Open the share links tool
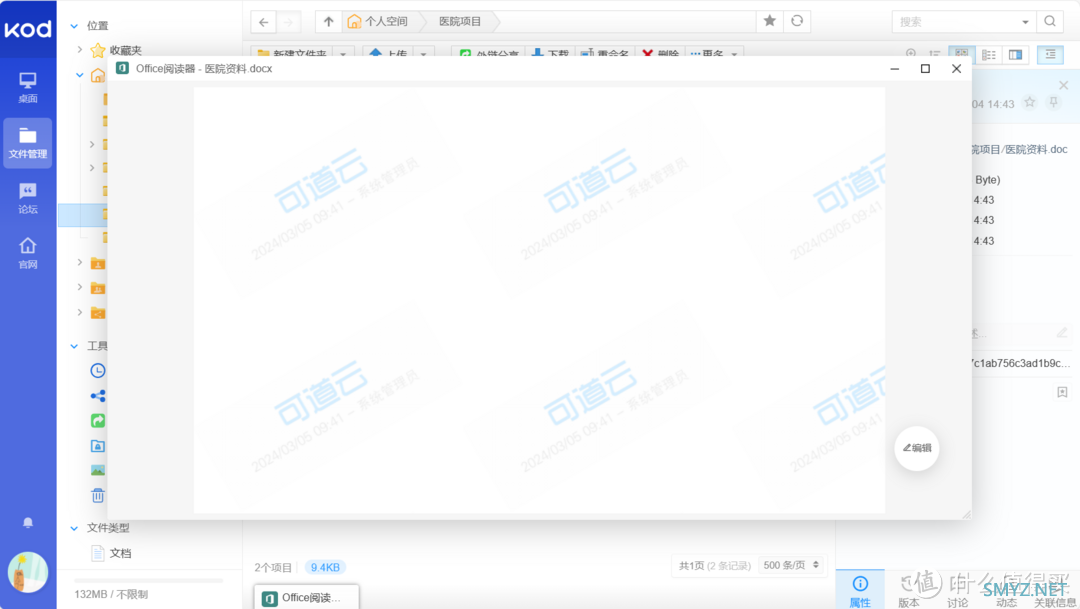 click(98, 395)
